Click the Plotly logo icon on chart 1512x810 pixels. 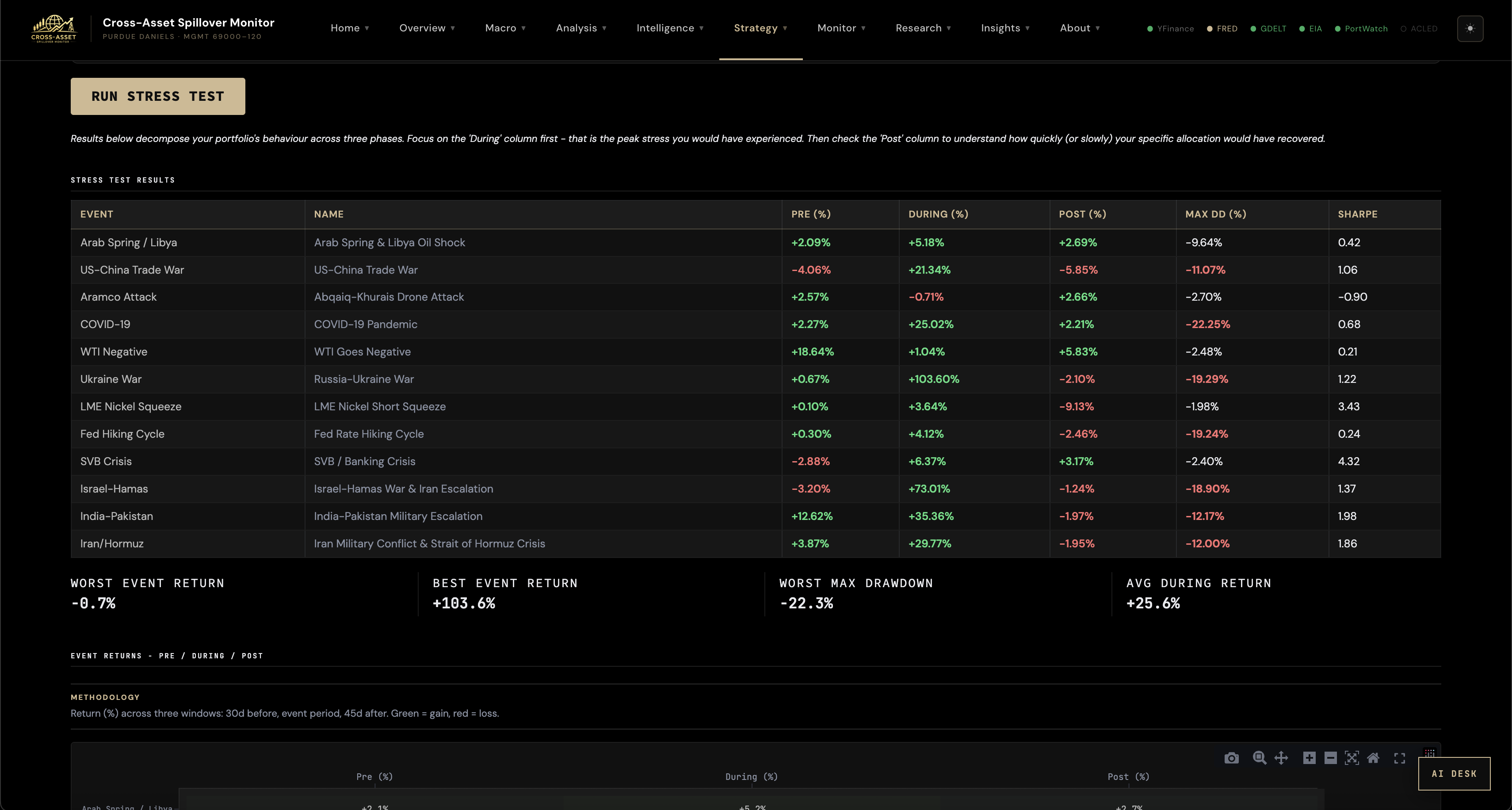coord(1430,753)
